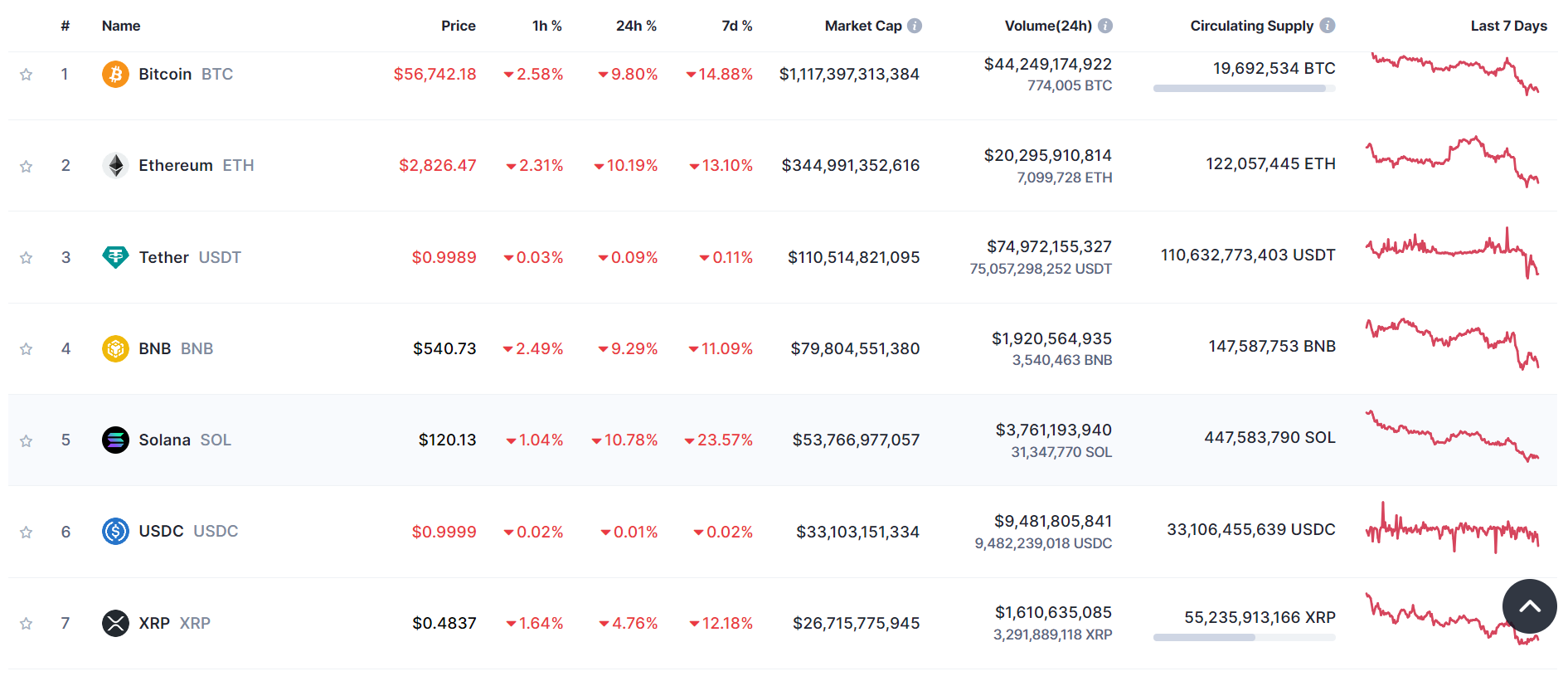Sort the table by Price column
Image resolution: width=1568 pixels, height=676 pixels.
[x=458, y=26]
